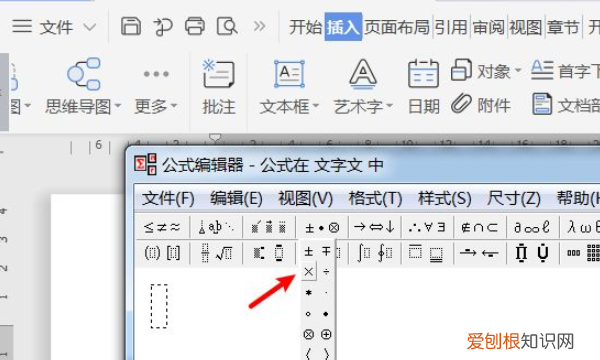
Task: Expand the 对象 dropdown arrow
Action: coord(518,71)
